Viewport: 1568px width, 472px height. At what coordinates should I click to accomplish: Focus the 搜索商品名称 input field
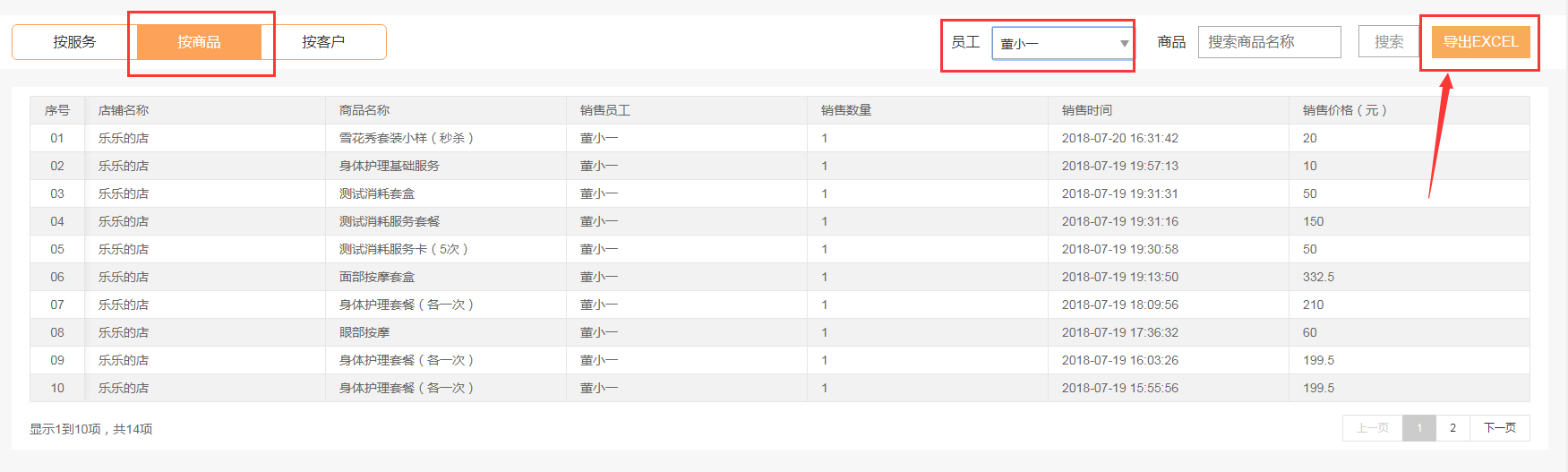pos(1269,42)
